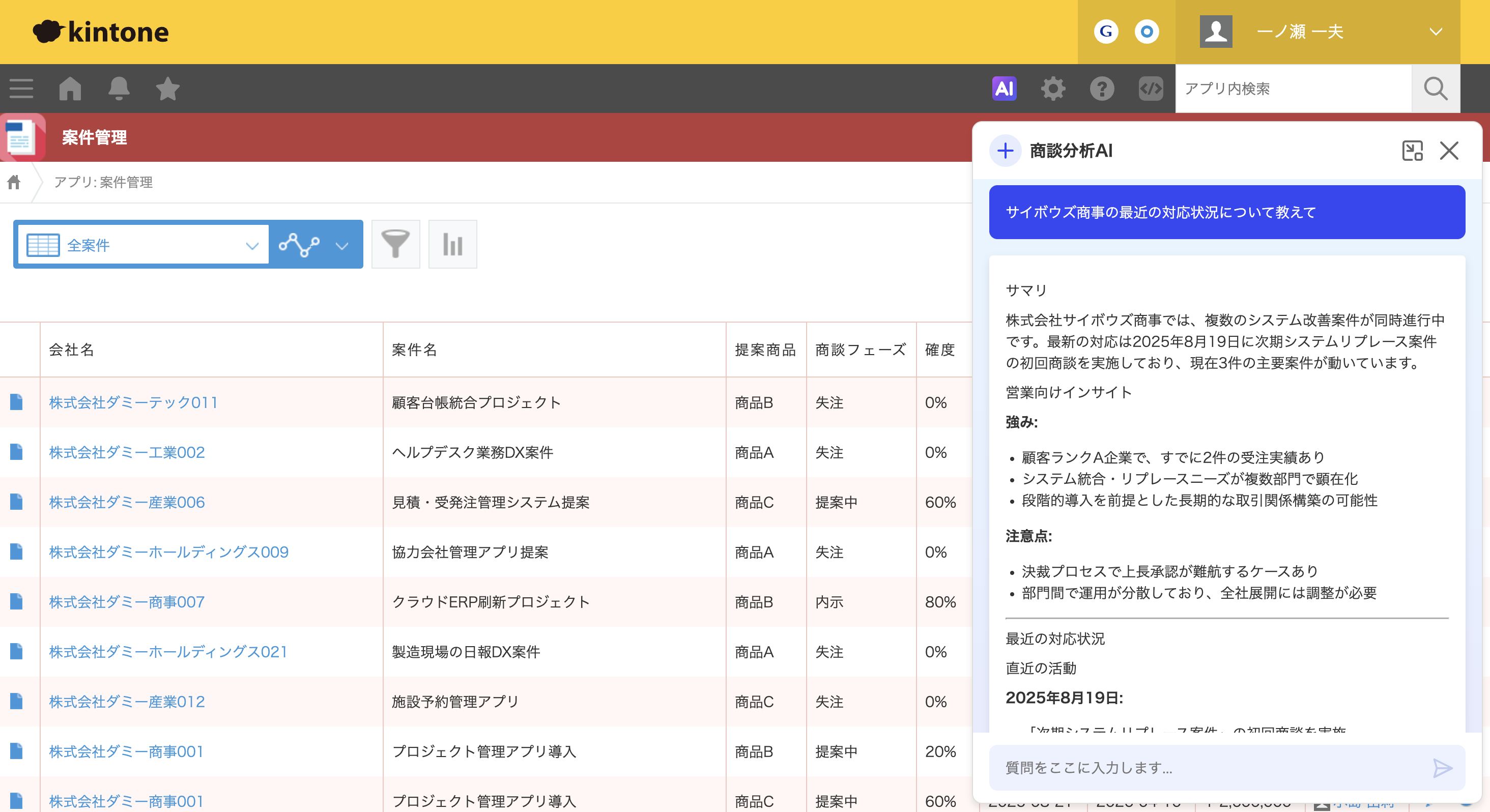Open 株式会社ダミー工業002 link

point(127,452)
